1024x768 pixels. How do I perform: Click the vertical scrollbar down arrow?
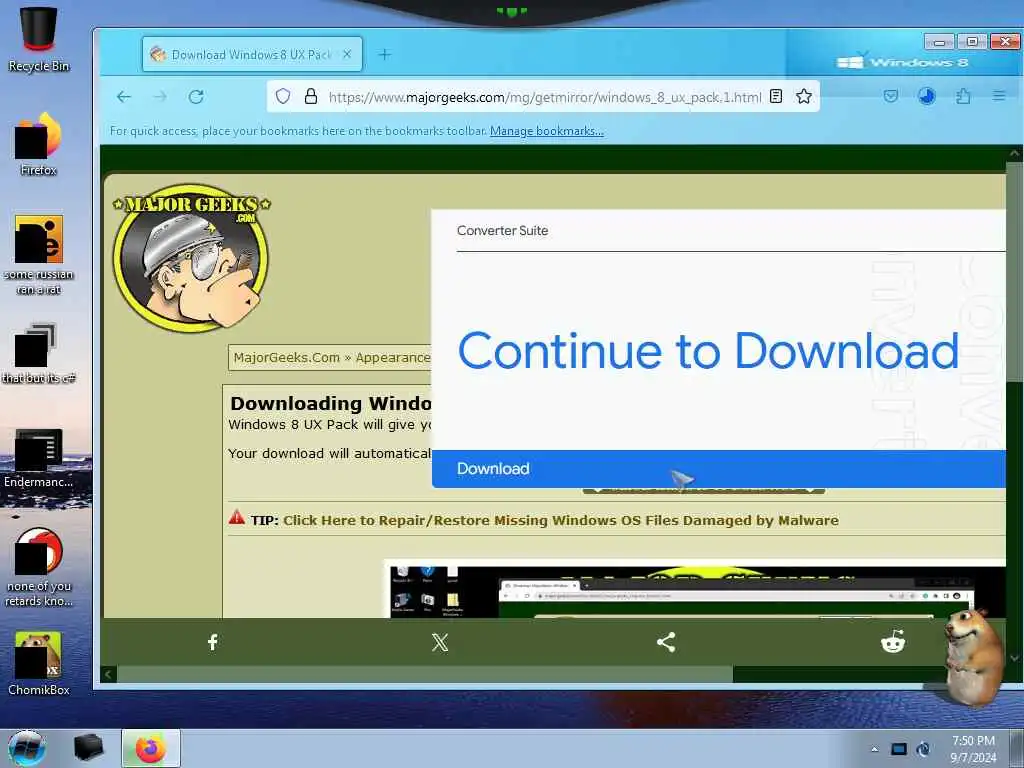click(1015, 658)
